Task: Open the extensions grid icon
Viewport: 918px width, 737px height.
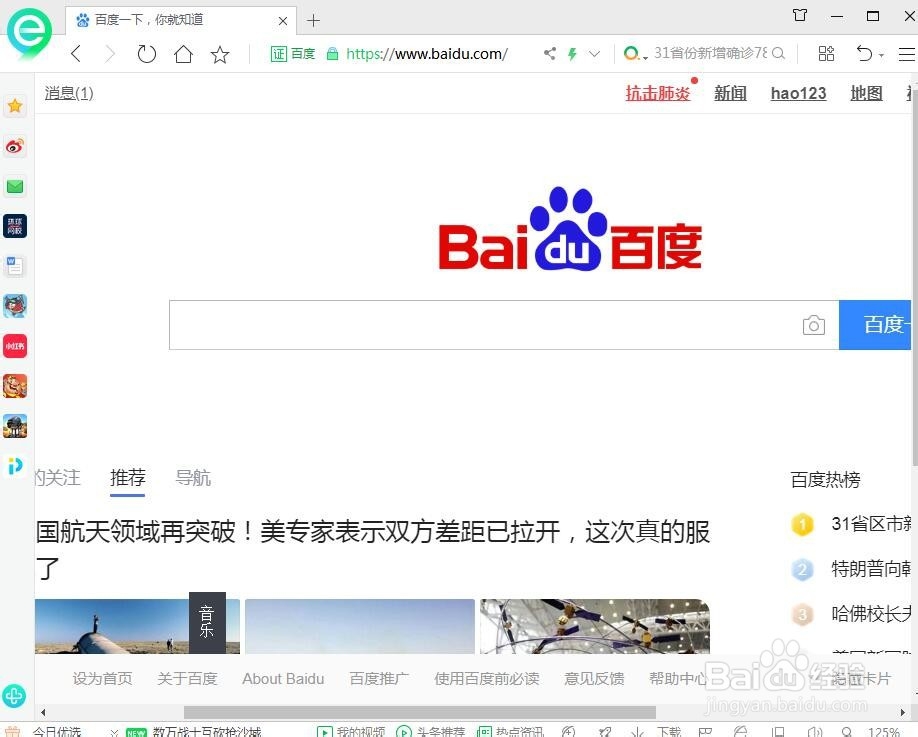Action: click(826, 54)
